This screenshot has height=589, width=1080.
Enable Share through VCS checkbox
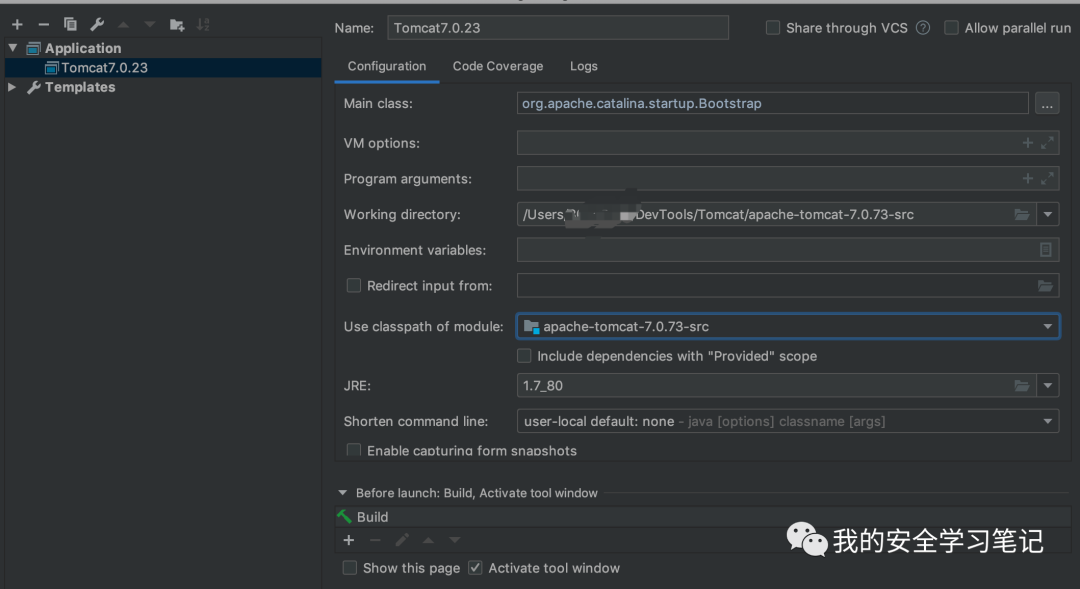point(773,28)
